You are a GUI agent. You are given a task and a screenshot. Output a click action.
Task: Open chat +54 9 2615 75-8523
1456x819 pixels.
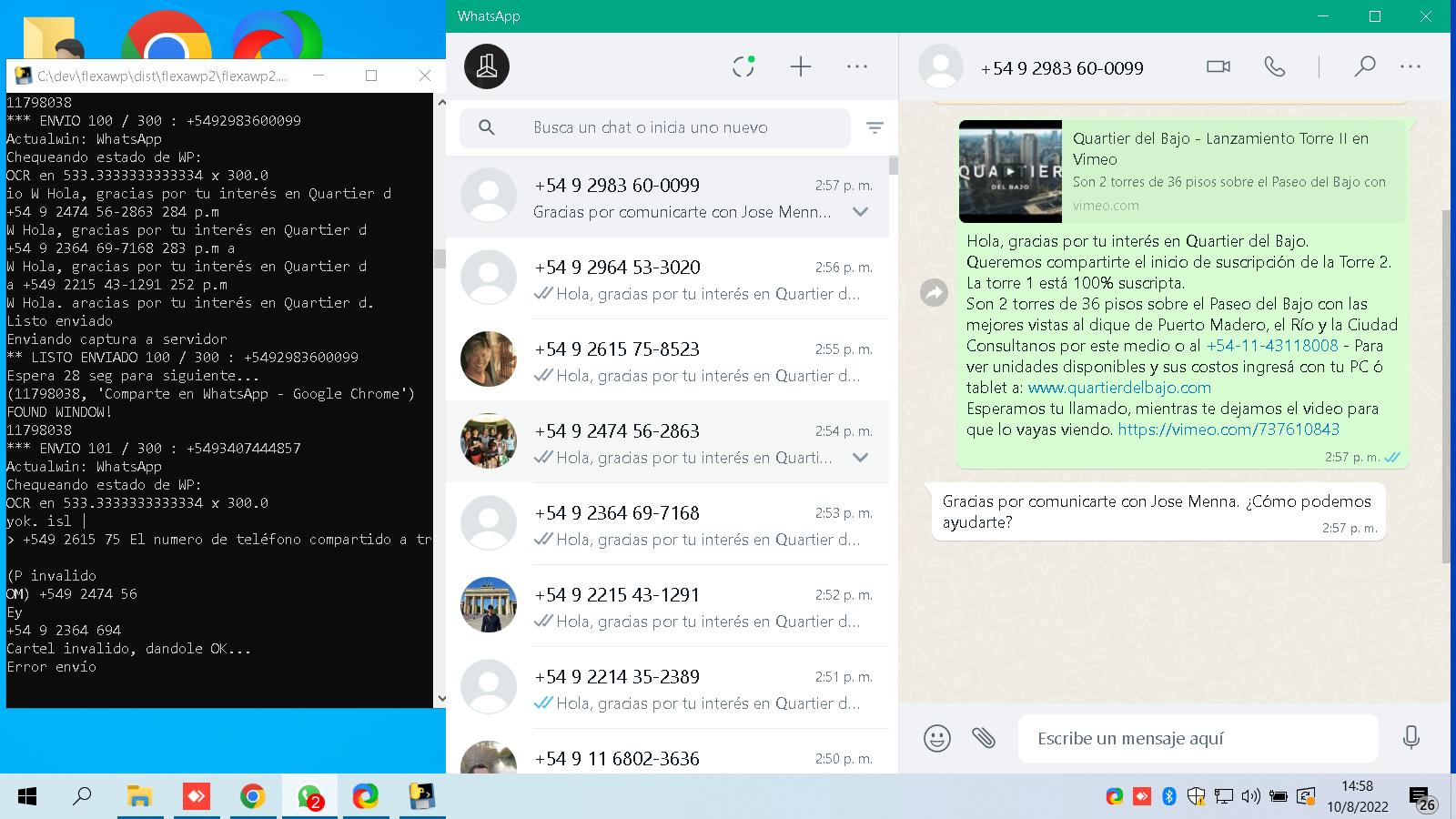pyautogui.click(x=667, y=360)
